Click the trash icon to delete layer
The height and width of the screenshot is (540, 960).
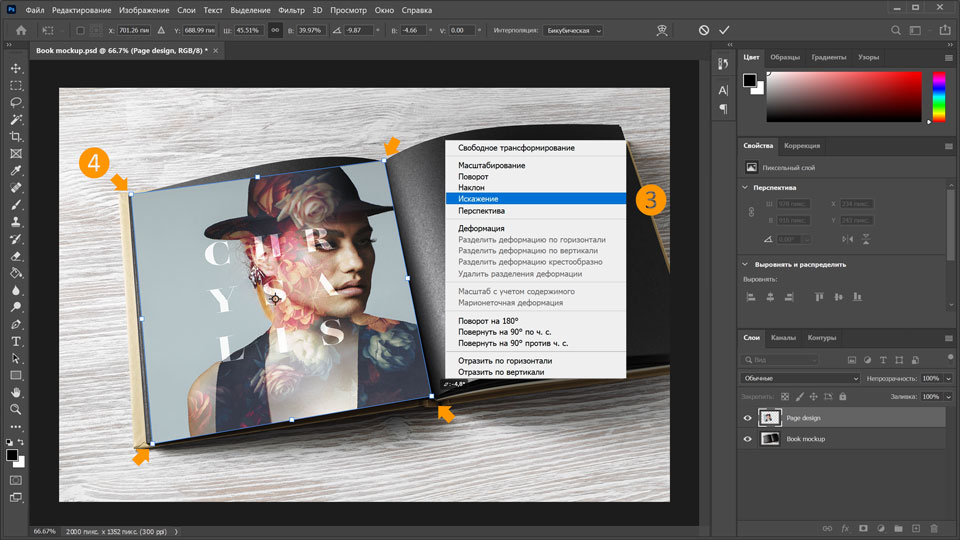[934, 527]
